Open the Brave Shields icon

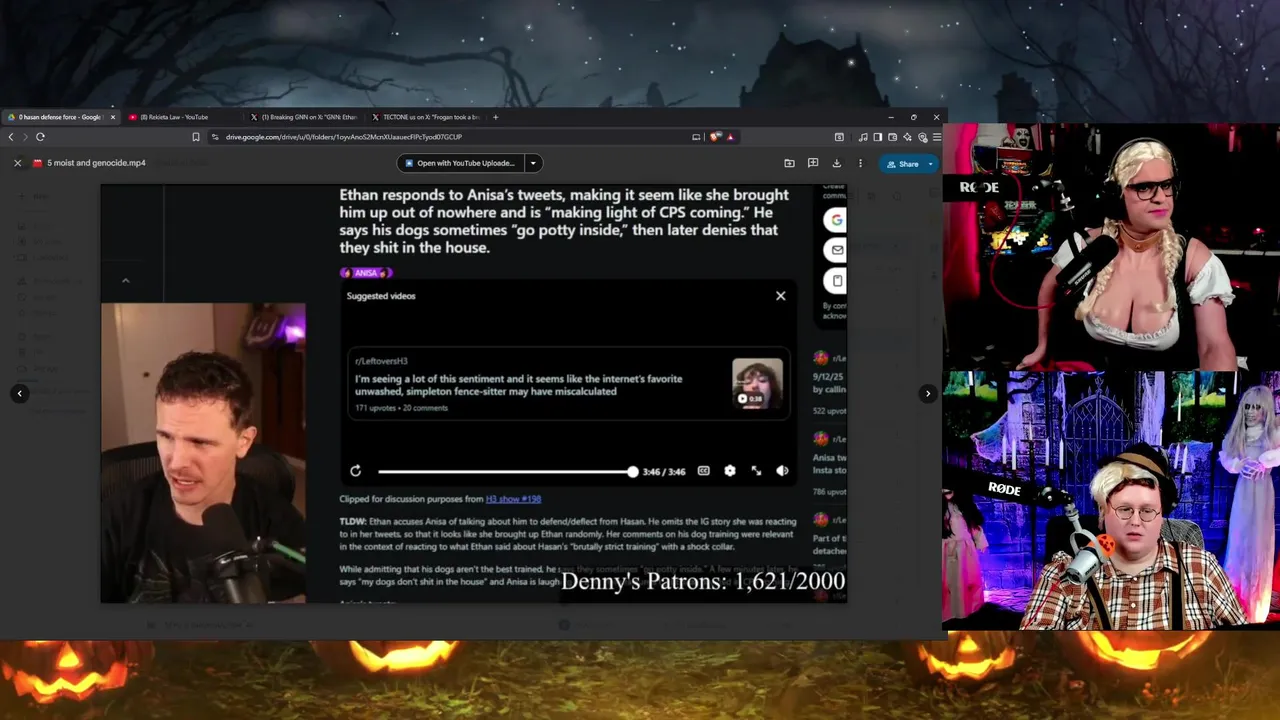tap(715, 137)
